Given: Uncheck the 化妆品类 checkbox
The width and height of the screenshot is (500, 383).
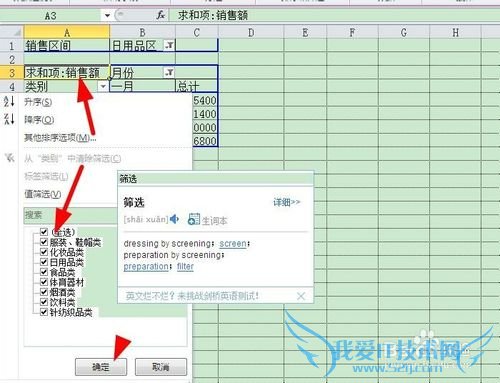Looking at the screenshot, I should (x=44, y=252).
